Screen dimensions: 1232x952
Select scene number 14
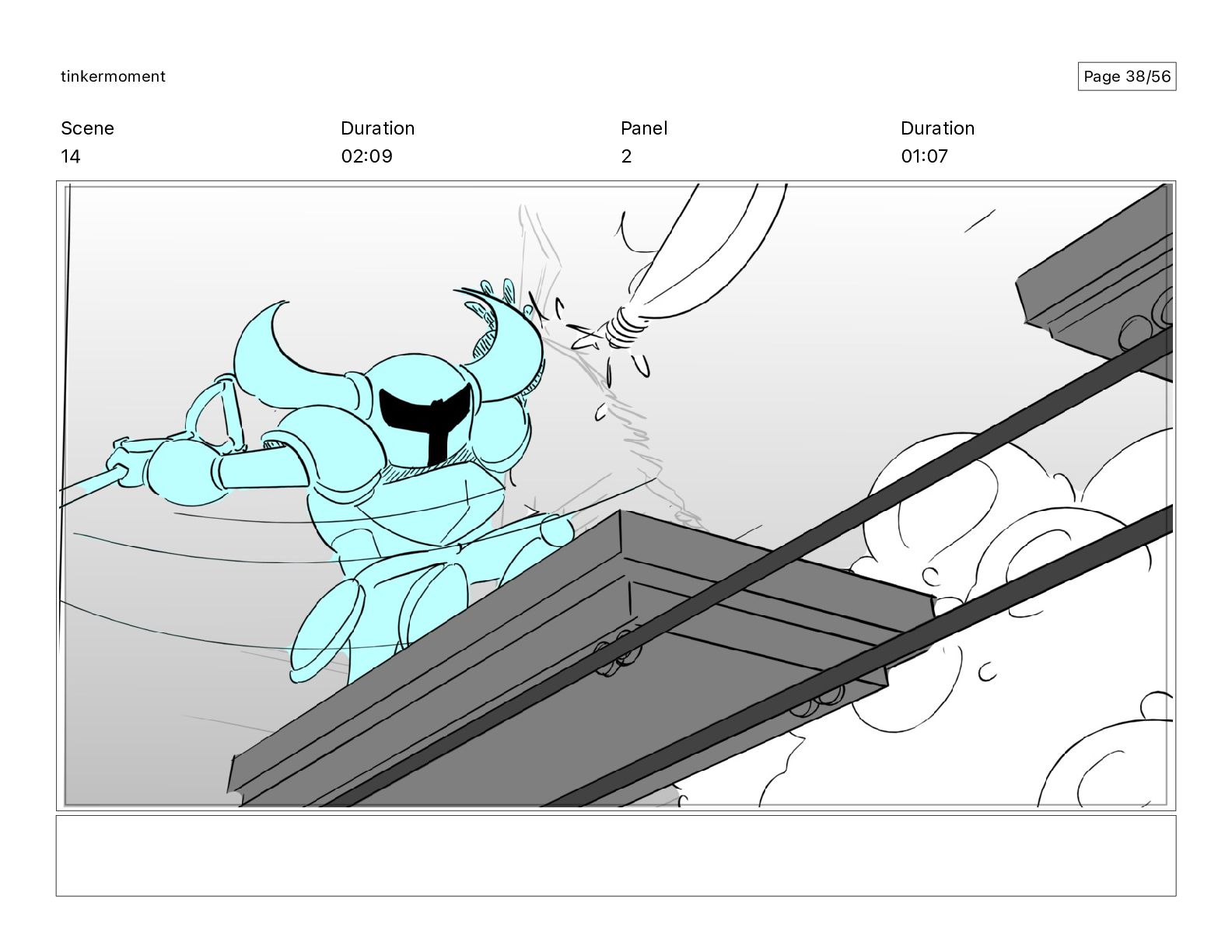tap(71, 156)
